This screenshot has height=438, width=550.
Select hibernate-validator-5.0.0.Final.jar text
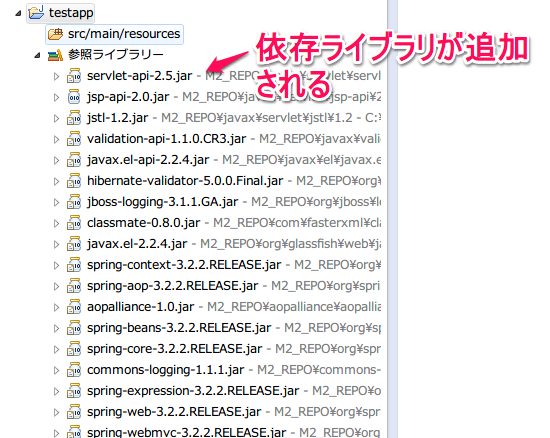(x=185, y=181)
